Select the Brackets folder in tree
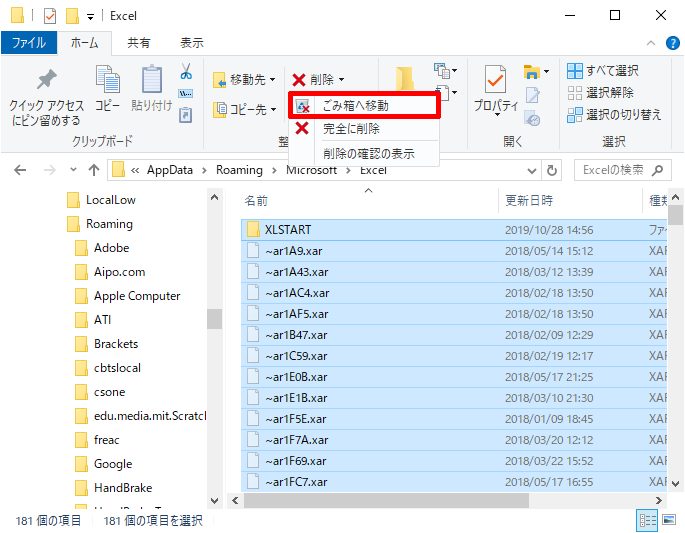Screen dimensions: 685x533 click(x=107, y=344)
